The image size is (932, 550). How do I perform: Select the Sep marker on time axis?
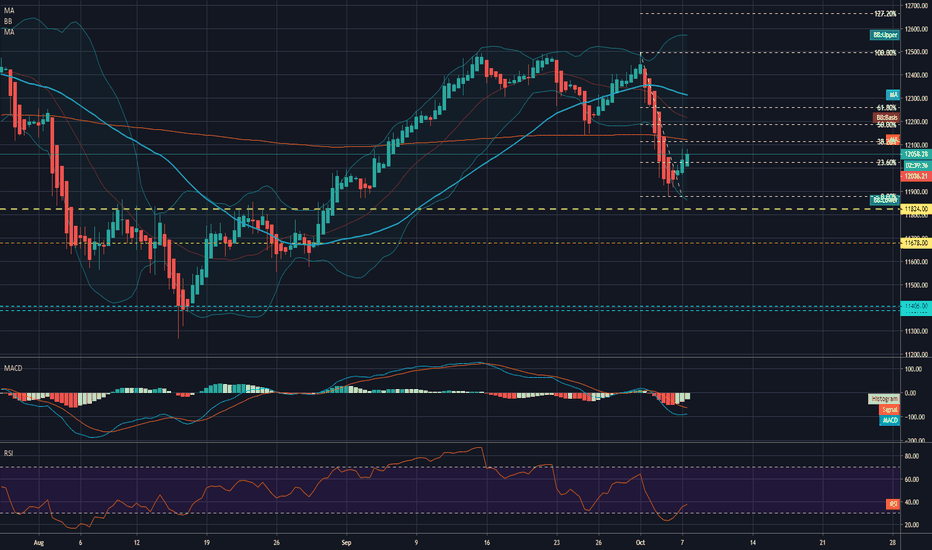point(347,542)
